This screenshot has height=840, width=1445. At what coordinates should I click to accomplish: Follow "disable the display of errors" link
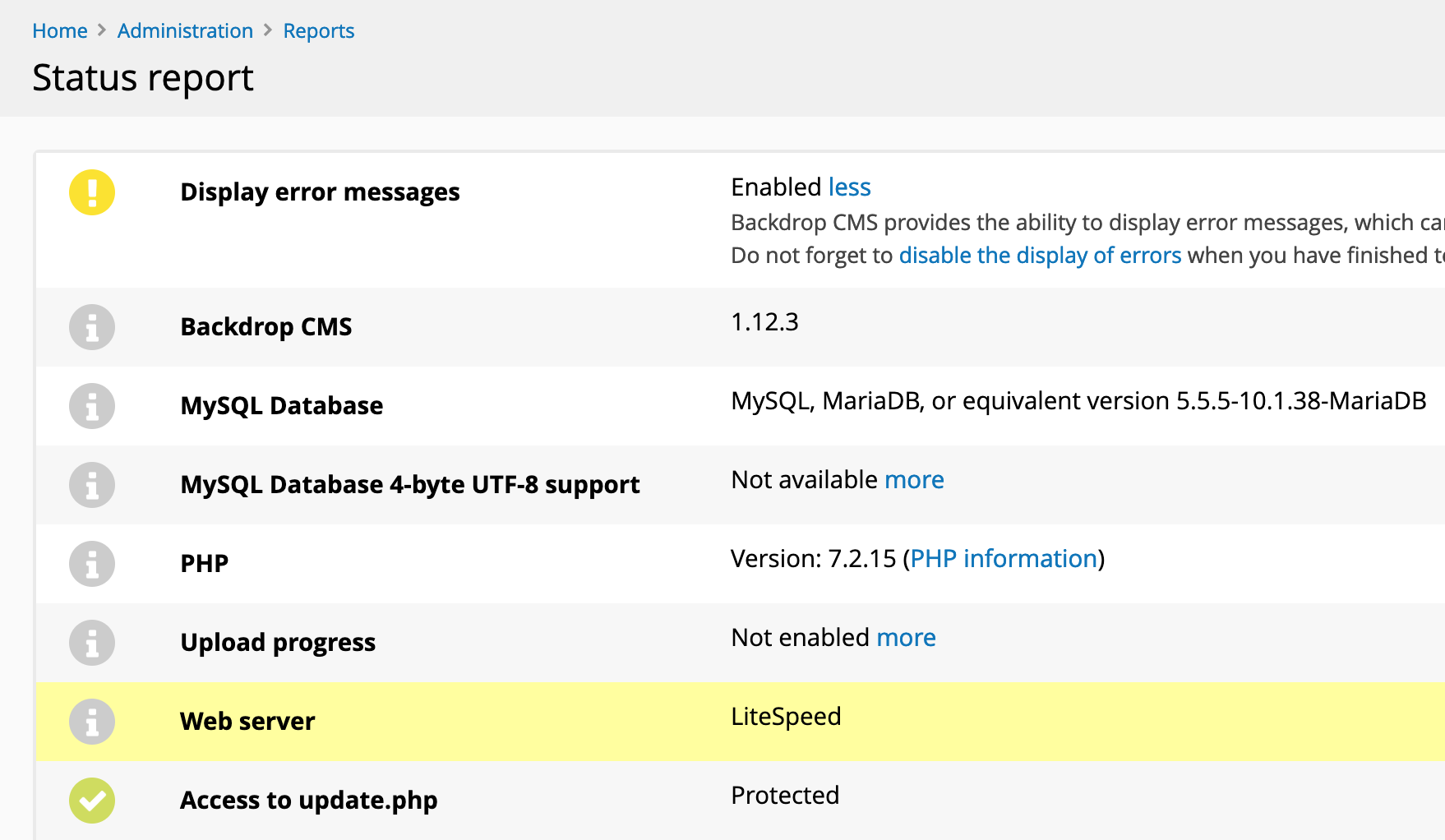pyautogui.click(x=1040, y=256)
